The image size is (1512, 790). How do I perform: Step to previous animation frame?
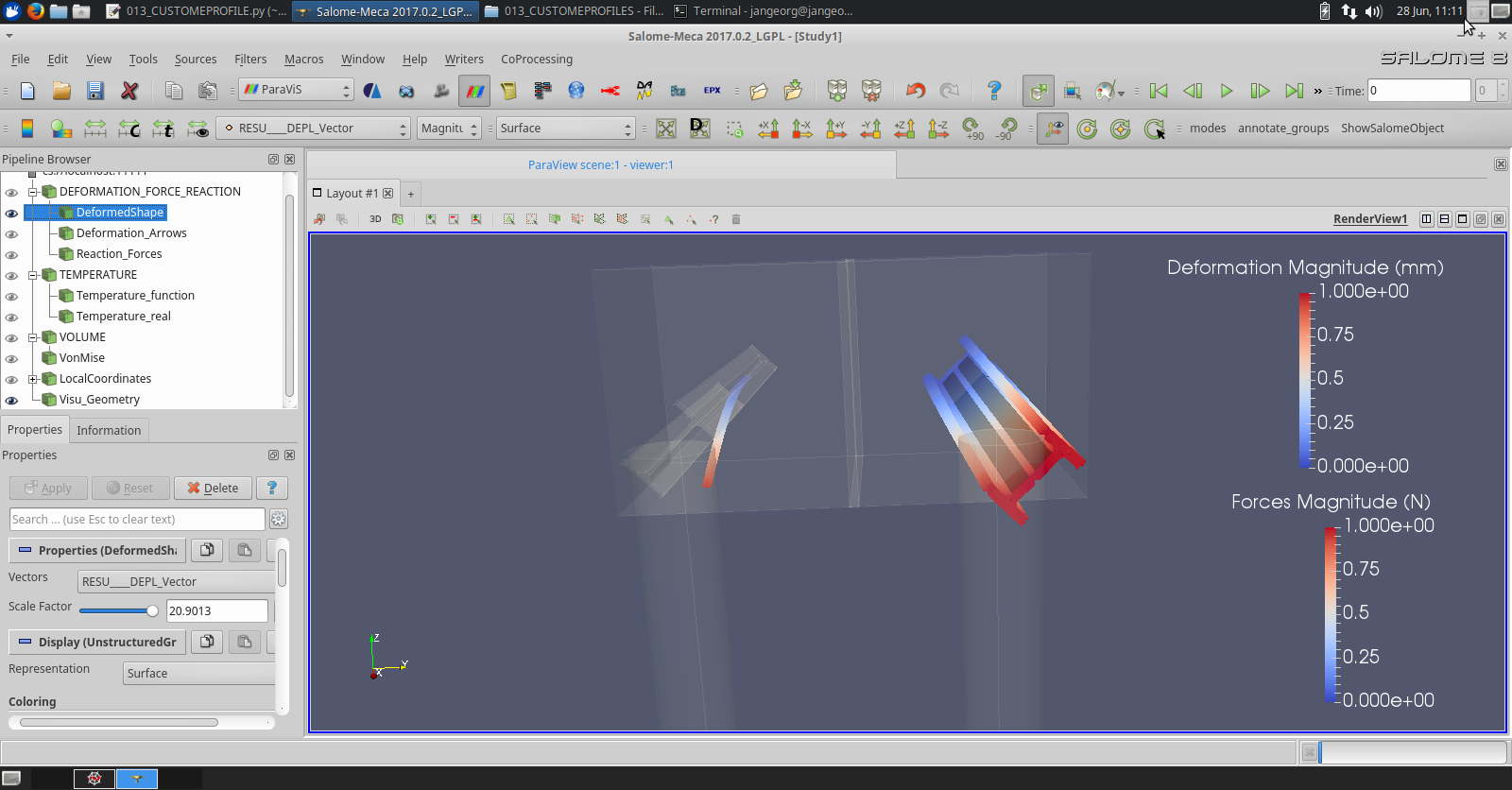click(1193, 91)
